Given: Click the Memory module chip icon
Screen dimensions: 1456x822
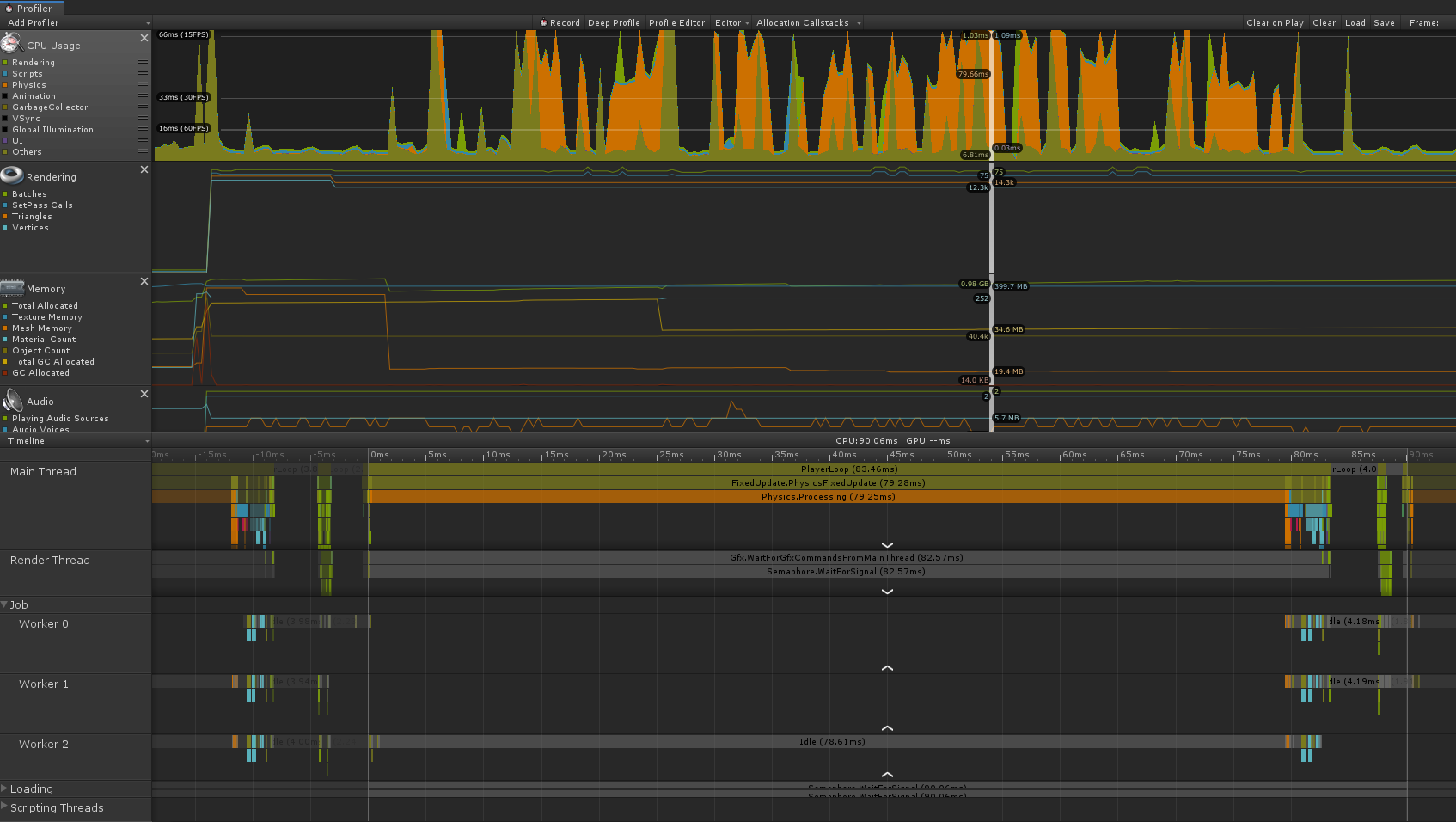Looking at the screenshot, I should [11, 287].
